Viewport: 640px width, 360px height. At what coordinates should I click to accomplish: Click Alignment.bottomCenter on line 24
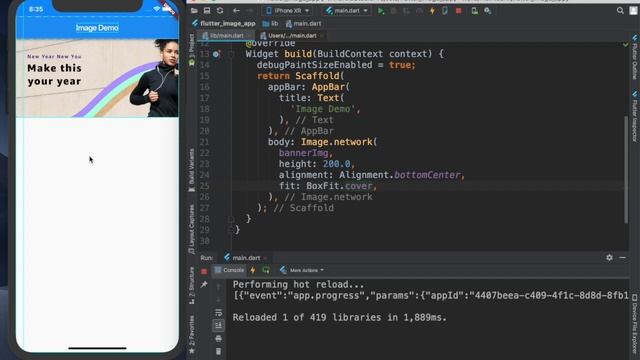(x=400, y=175)
